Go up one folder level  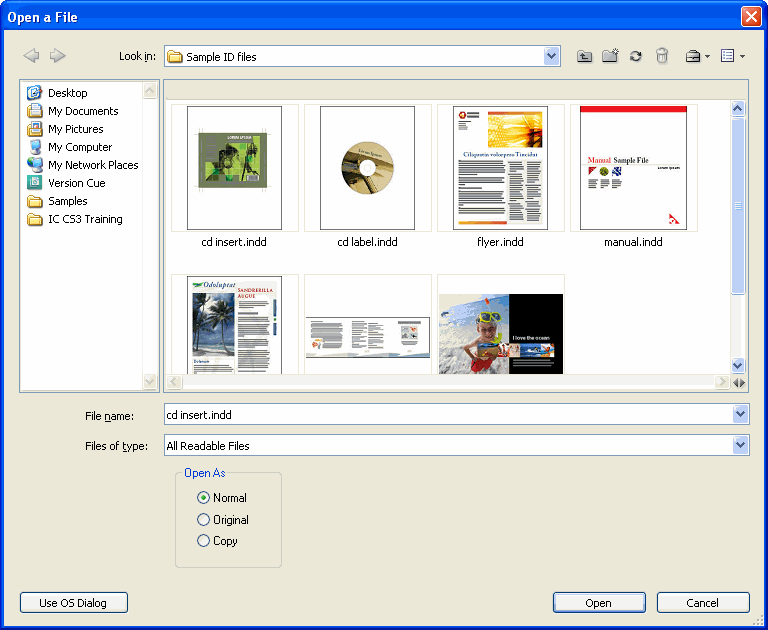coord(584,56)
